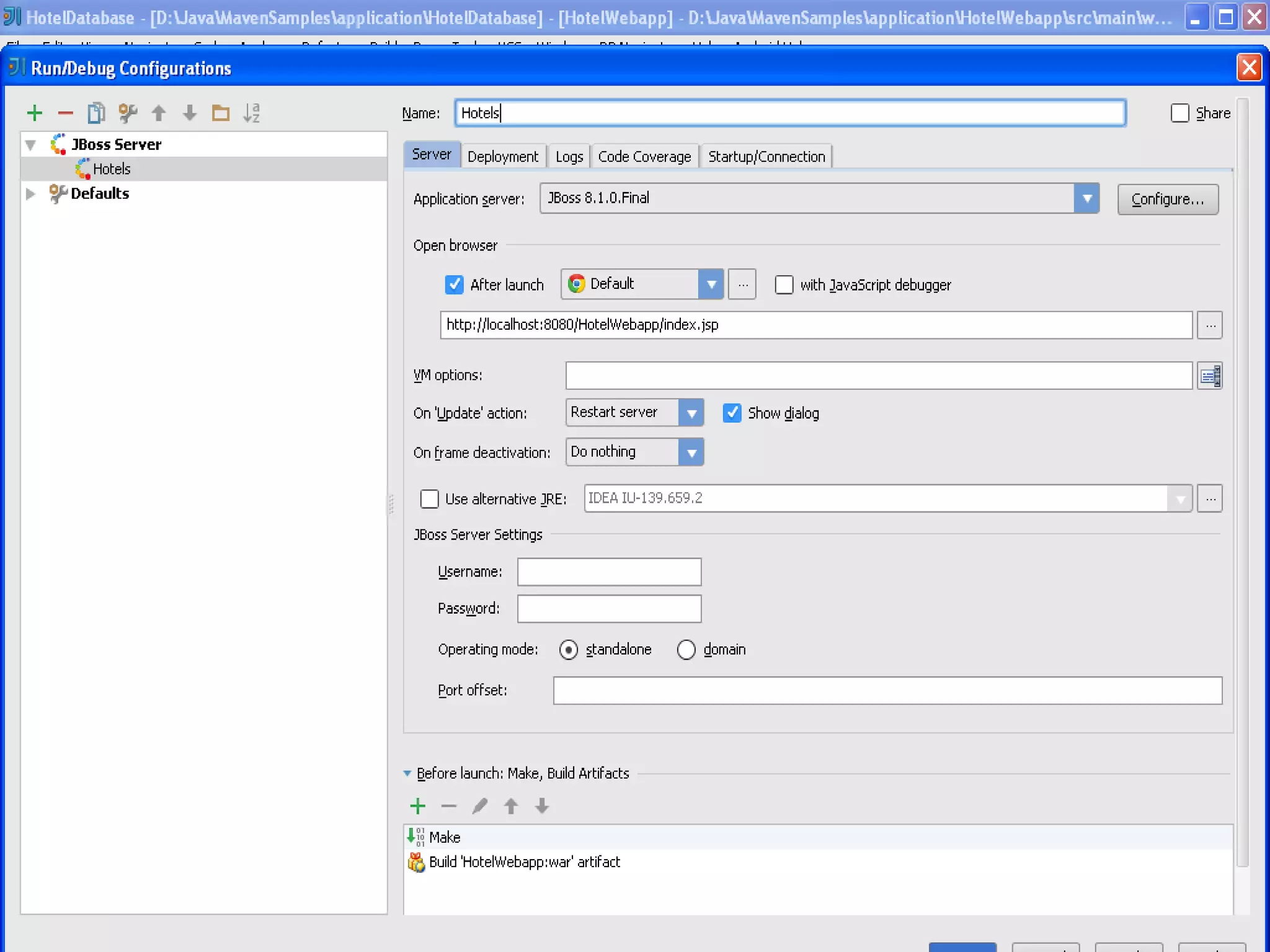
Task: Expand the VM options editor
Action: coord(1210,376)
